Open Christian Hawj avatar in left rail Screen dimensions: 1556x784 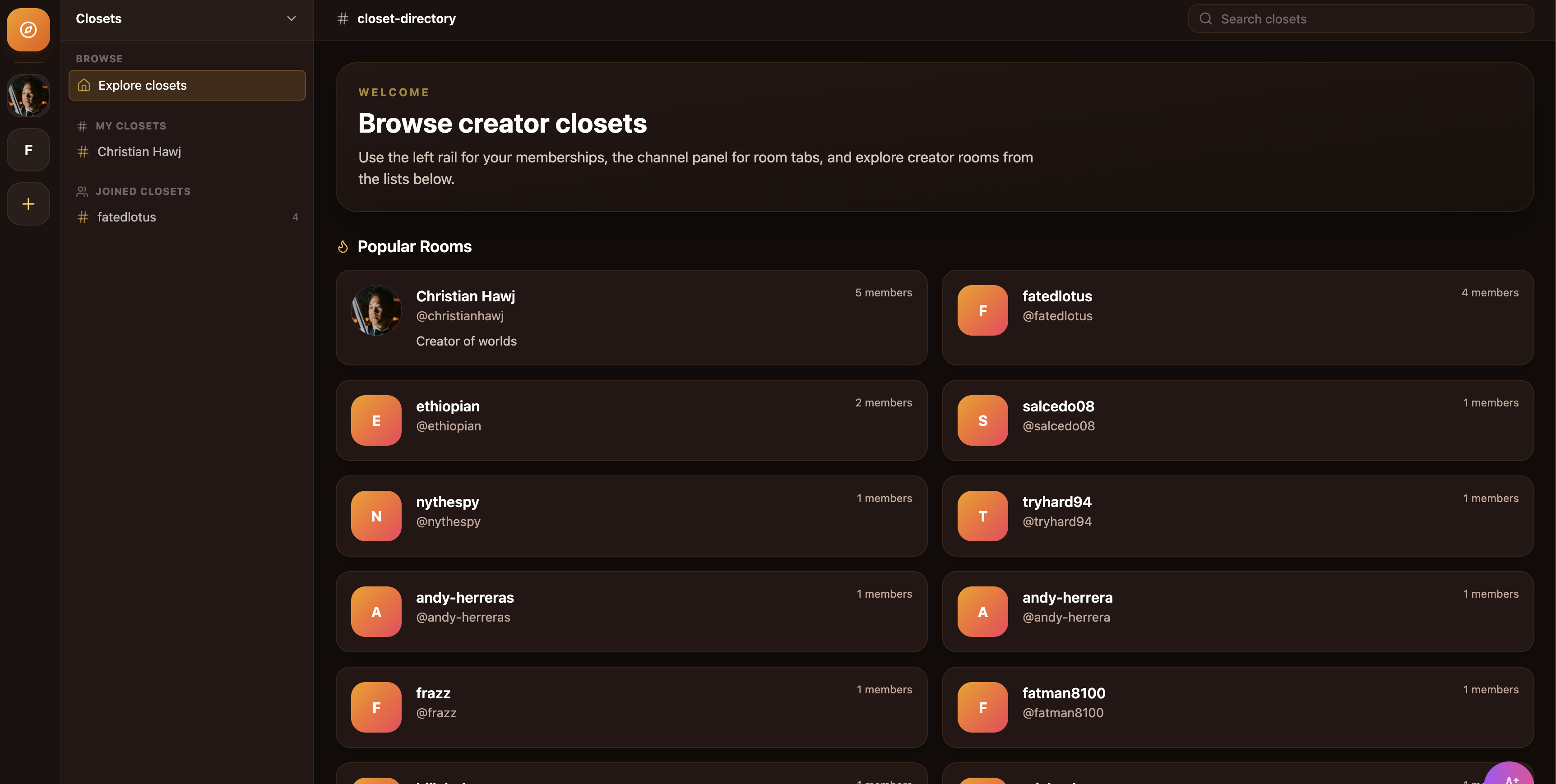coord(28,96)
